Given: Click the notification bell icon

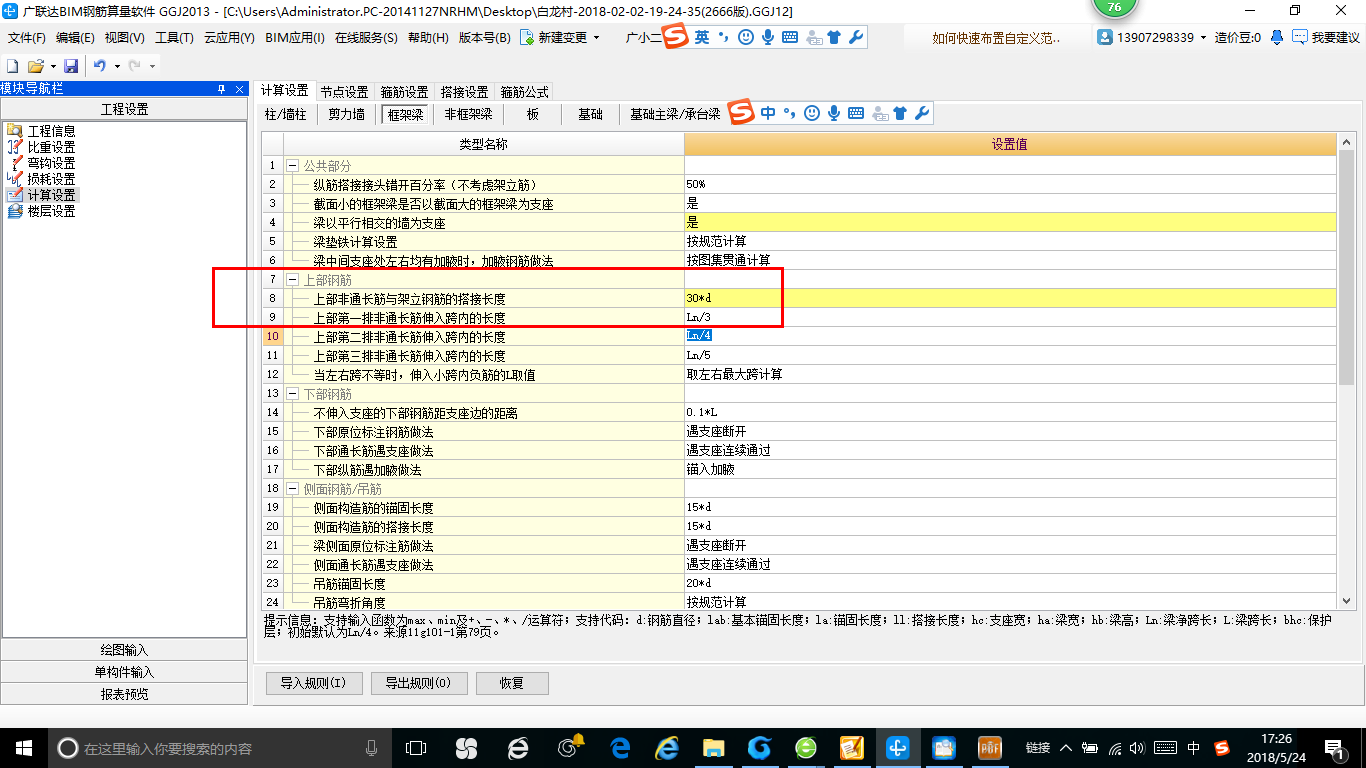Looking at the screenshot, I should click(x=1277, y=37).
